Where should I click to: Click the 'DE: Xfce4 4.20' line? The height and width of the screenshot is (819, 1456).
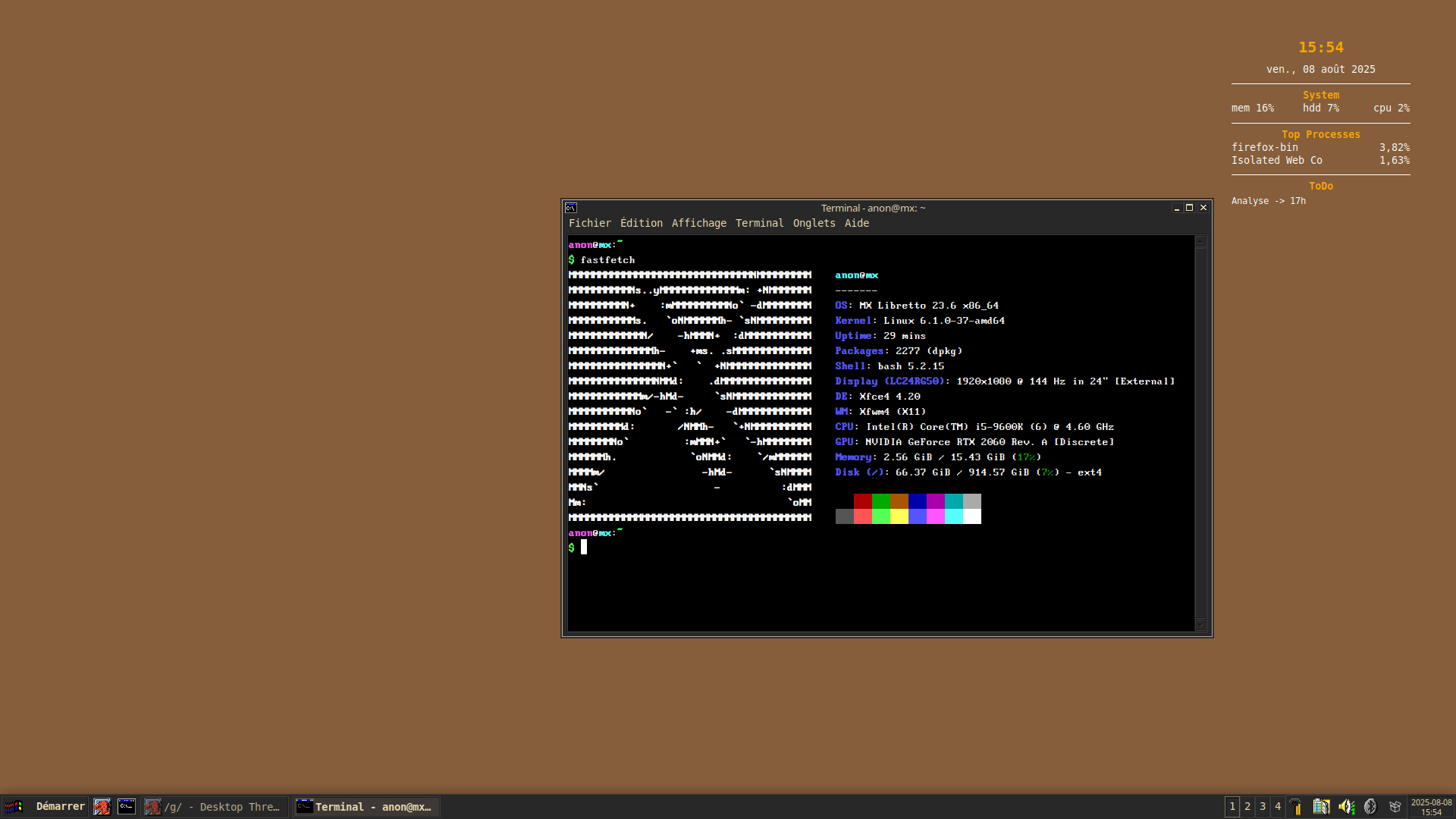click(x=878, y=397)
